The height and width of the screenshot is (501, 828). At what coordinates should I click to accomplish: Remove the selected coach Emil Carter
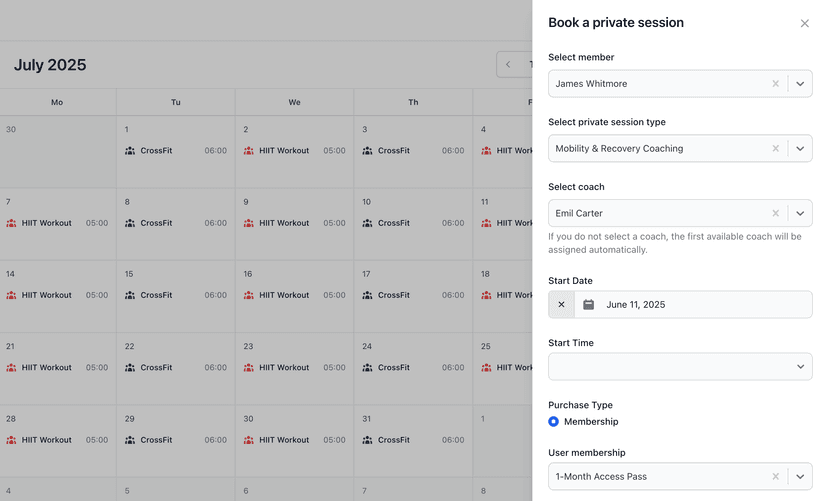coord(775,213)
